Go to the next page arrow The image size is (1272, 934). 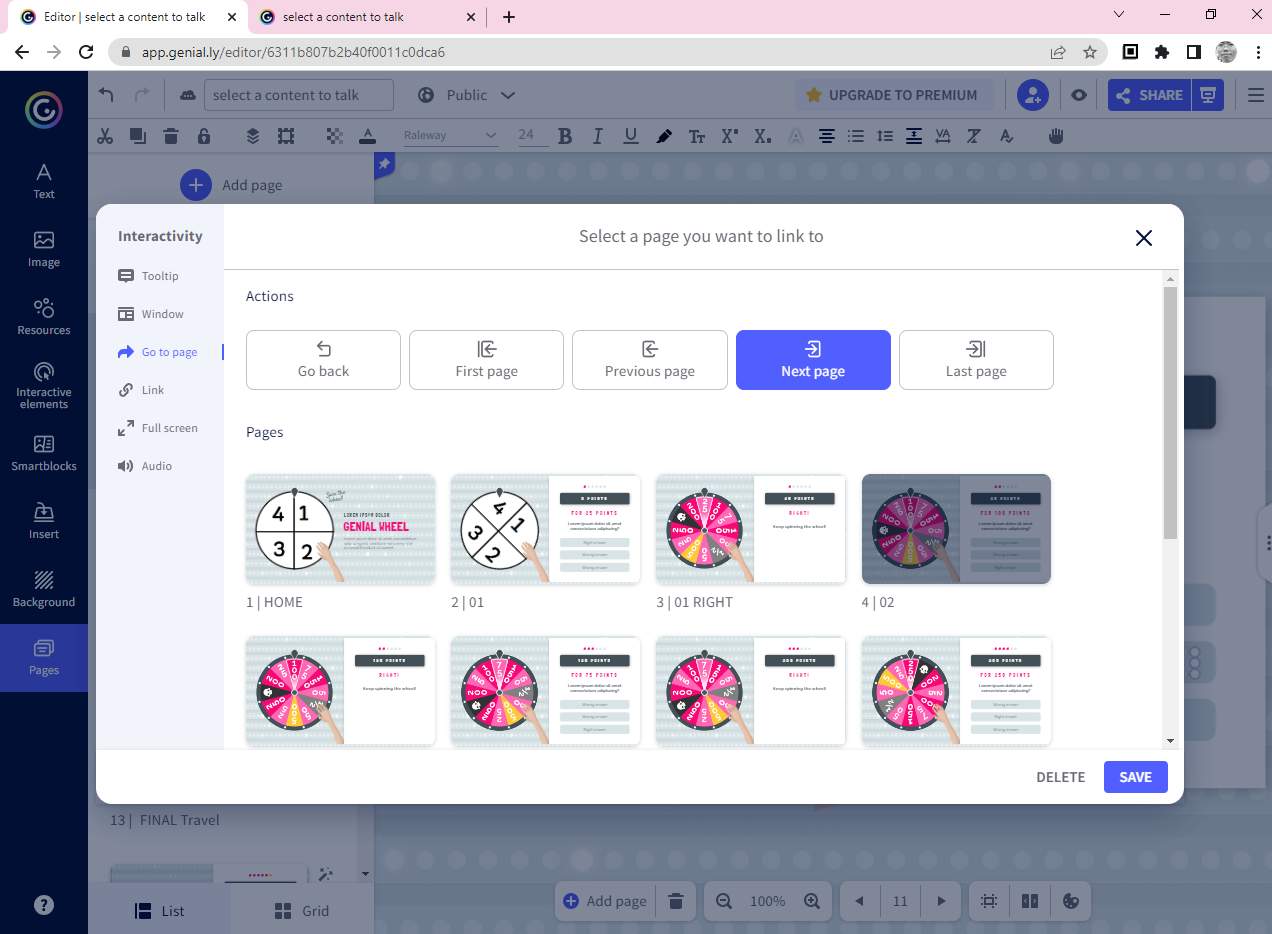point(941,901)
